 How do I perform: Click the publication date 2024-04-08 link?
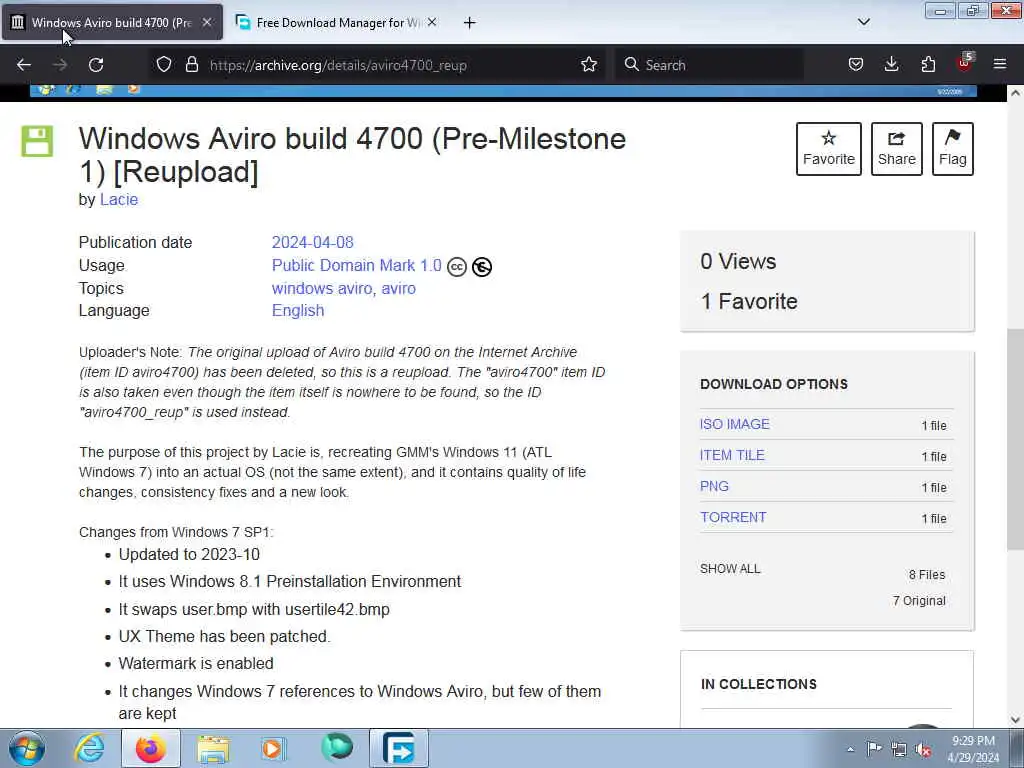(312, 242)
